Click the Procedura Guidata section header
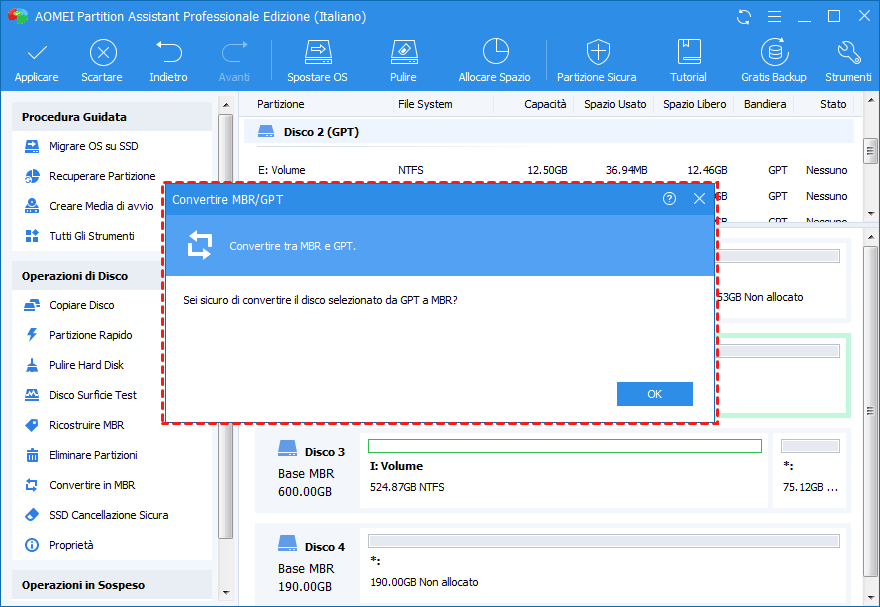The height and width of the screenshot is (607, 880). click(x=112, y=117)
